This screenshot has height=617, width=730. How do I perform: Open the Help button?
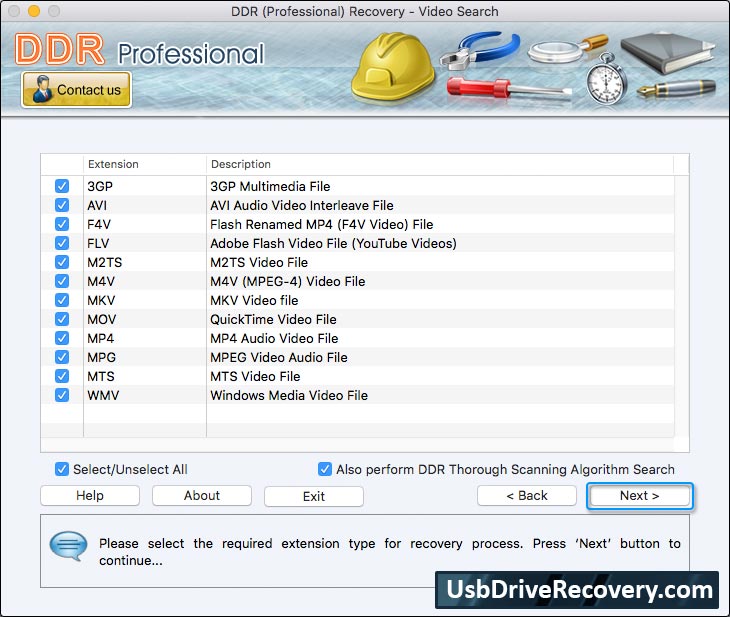[90, 495]
